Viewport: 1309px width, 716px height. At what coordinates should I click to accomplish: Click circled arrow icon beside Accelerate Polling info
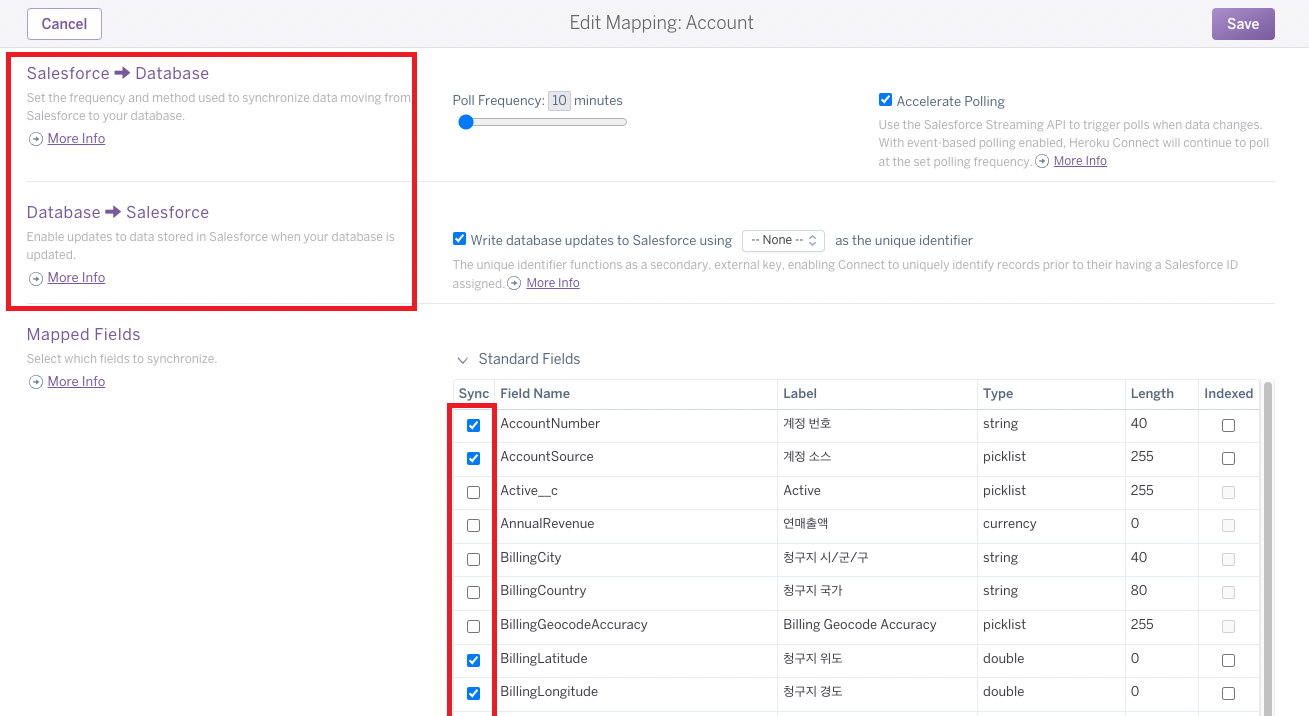1042,161
